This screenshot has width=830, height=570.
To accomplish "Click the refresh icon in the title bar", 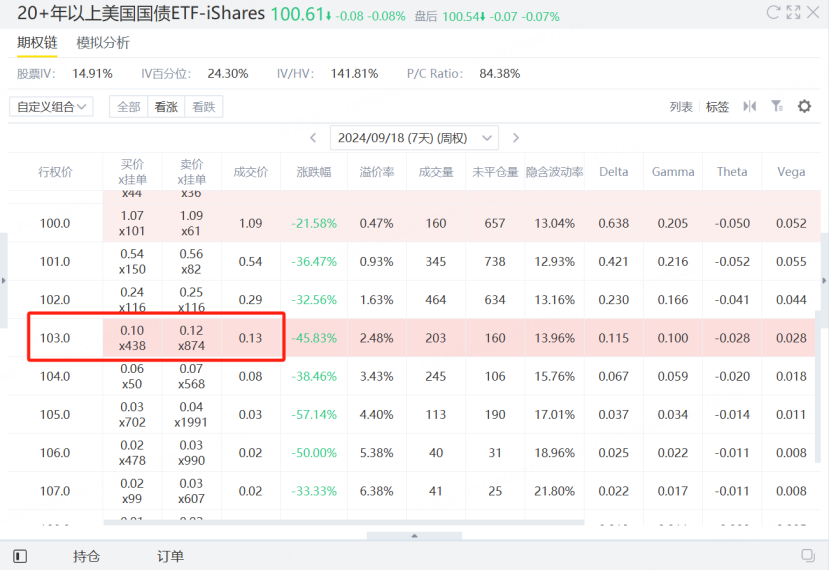I will coord(773,12).
